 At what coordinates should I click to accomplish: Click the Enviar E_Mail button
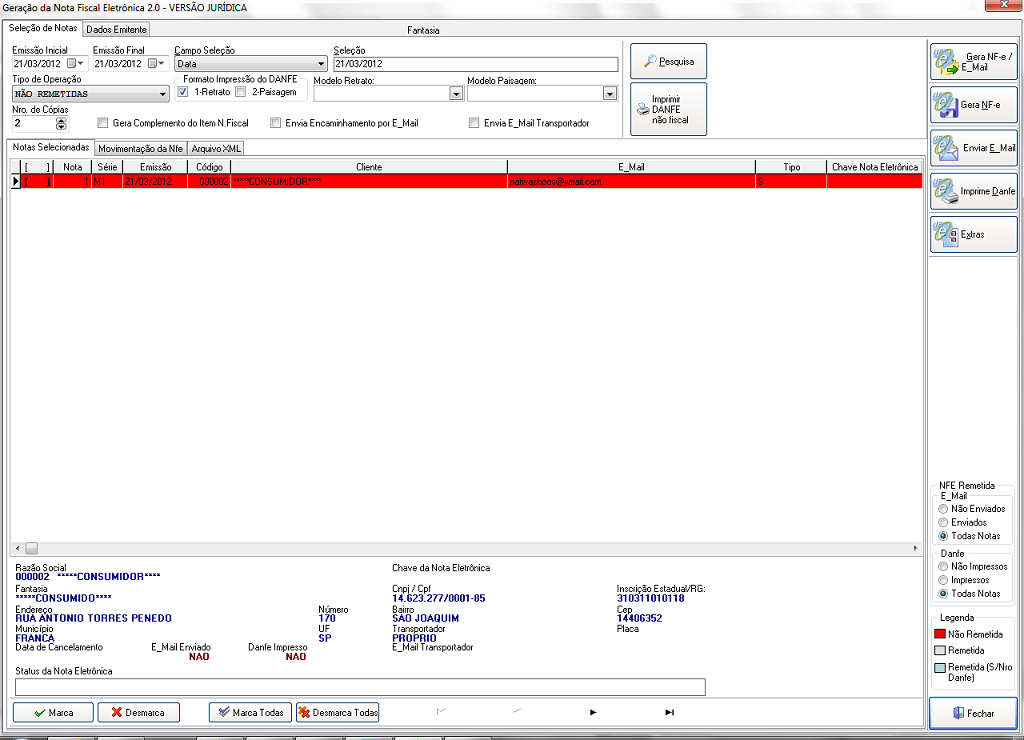pos(973,148)
